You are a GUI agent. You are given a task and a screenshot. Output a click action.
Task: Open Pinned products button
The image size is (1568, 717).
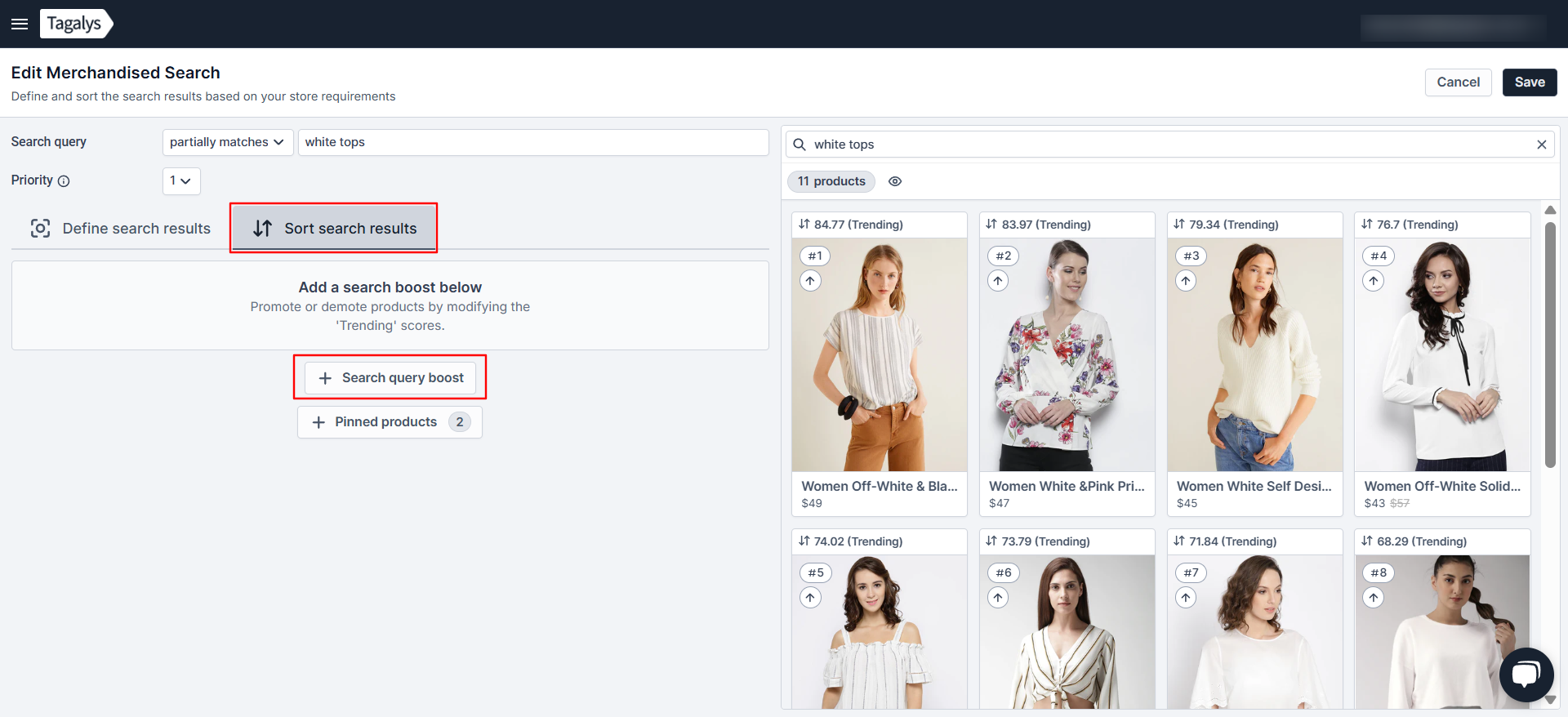(390, 422)
